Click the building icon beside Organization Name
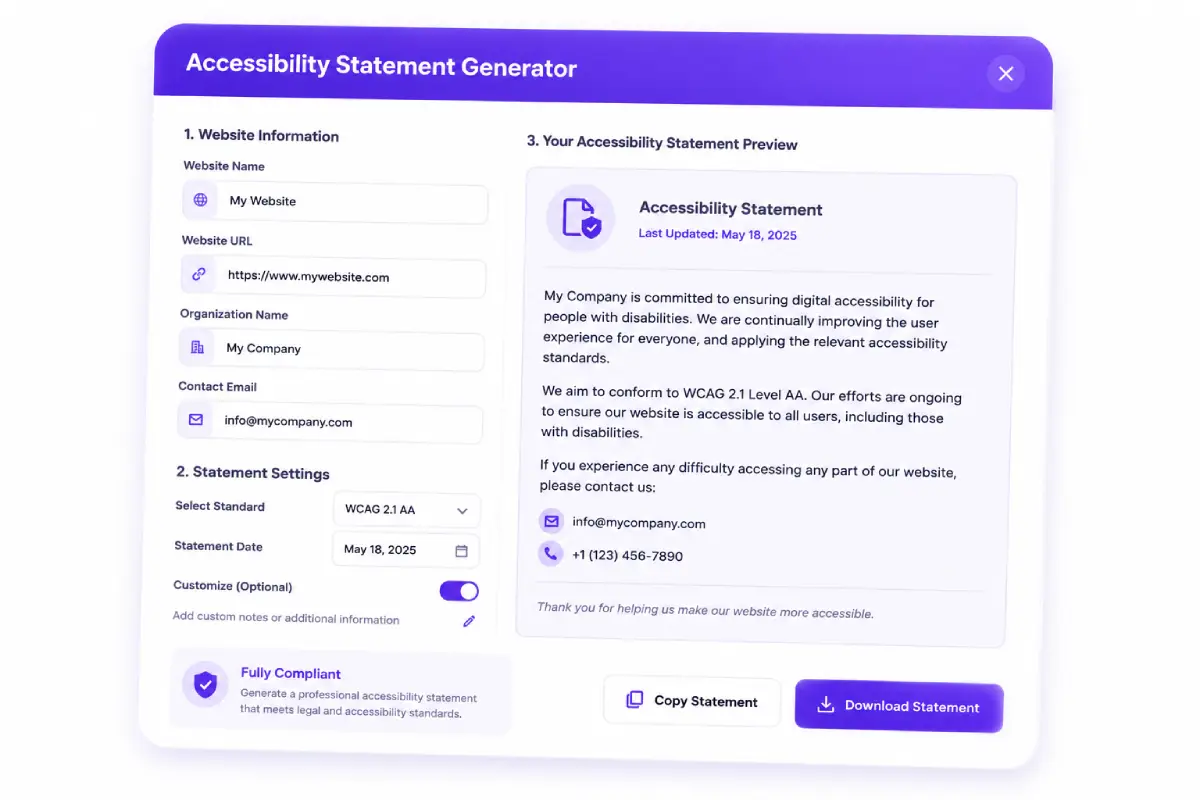The height and width of the screenshot is (800, 1200). point(197,347)
